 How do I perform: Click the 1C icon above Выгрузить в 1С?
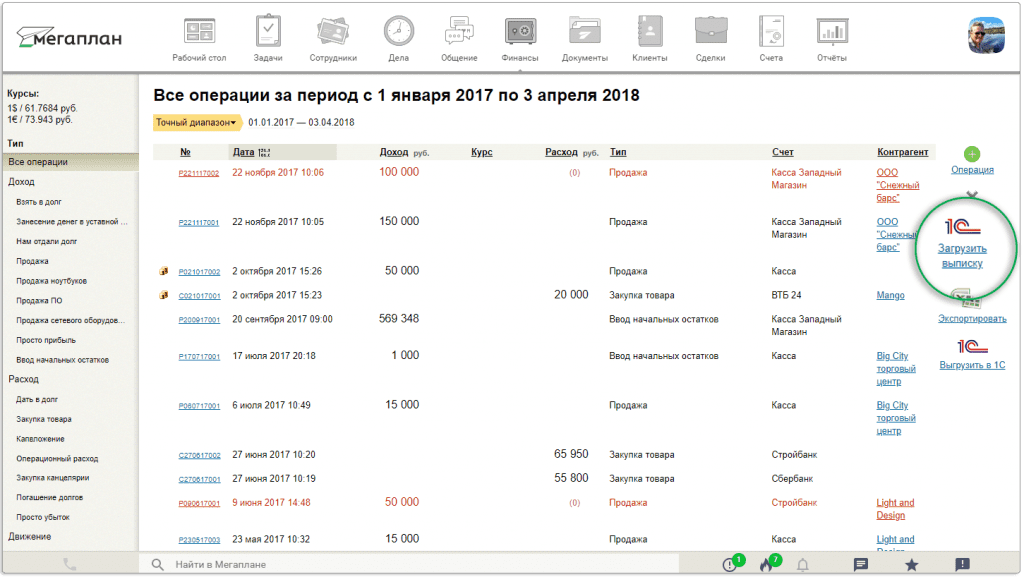(972, 347)
